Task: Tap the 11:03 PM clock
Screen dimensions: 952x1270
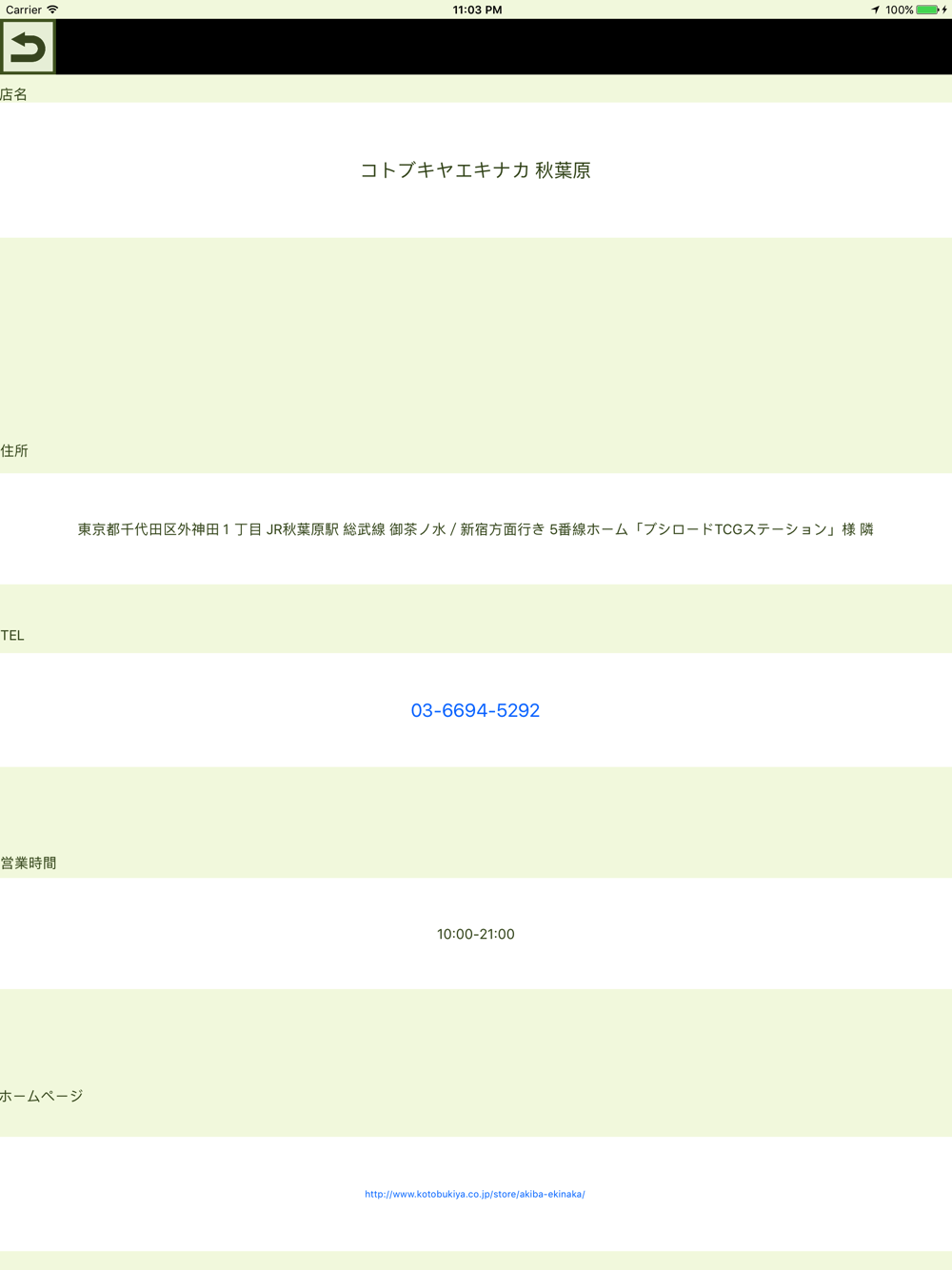Action: [477, 10]
